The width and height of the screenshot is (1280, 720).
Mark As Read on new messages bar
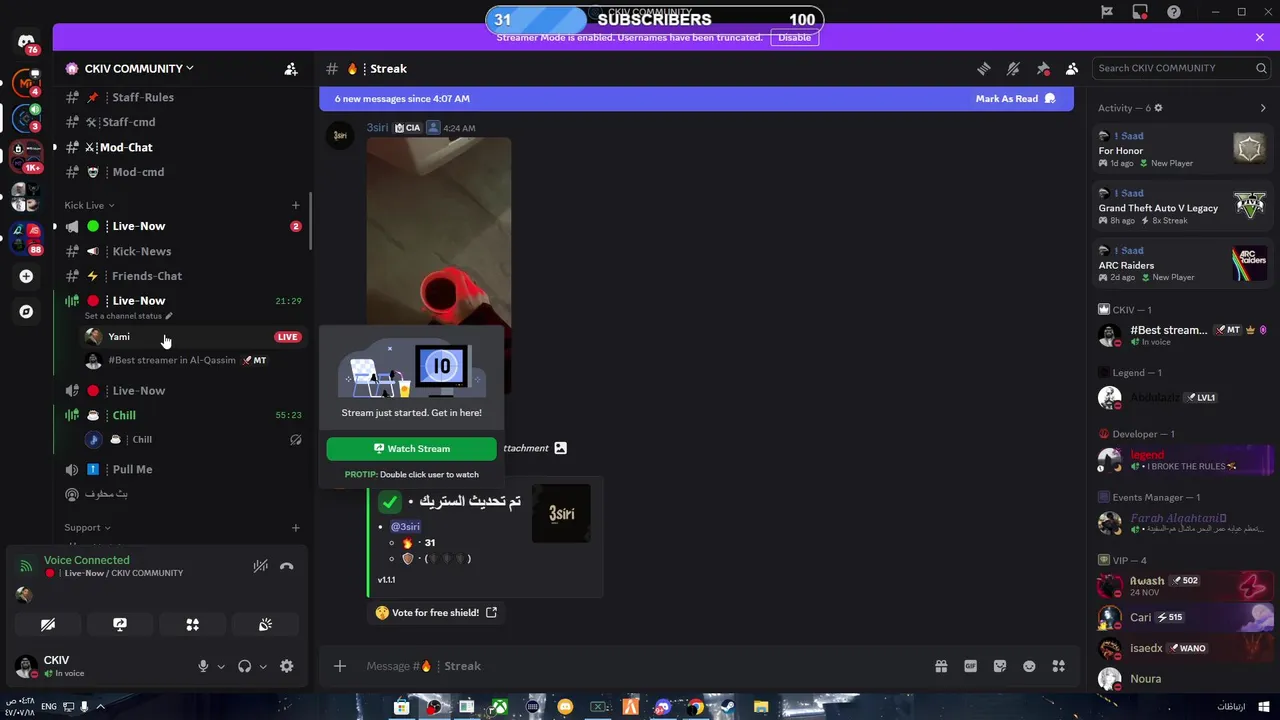tap(1015, 99)
